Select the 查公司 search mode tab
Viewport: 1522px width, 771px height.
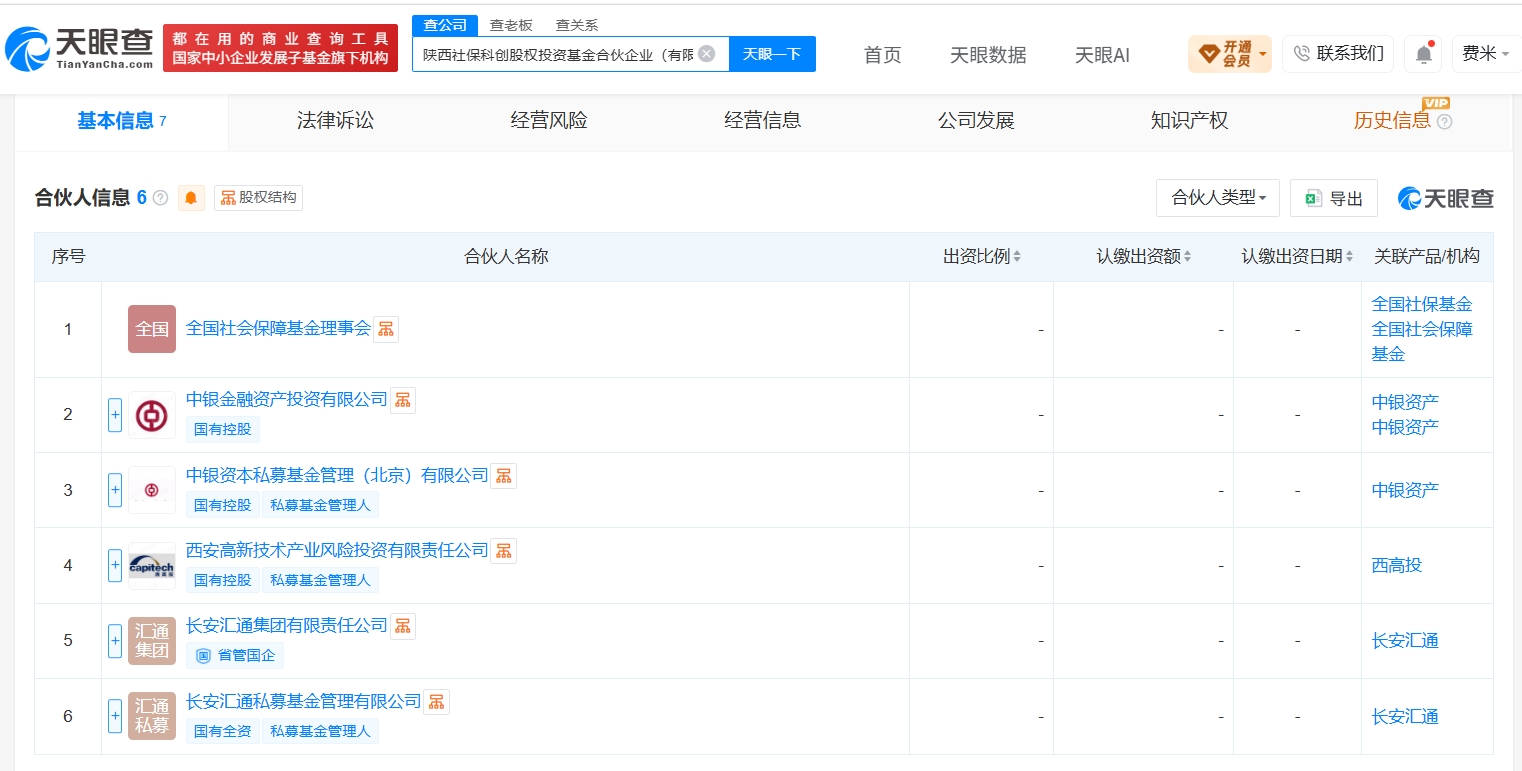445,25
